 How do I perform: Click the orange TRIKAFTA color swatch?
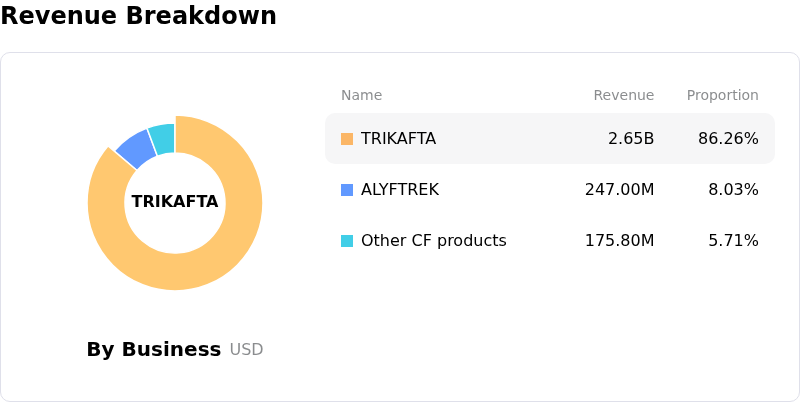347,139
